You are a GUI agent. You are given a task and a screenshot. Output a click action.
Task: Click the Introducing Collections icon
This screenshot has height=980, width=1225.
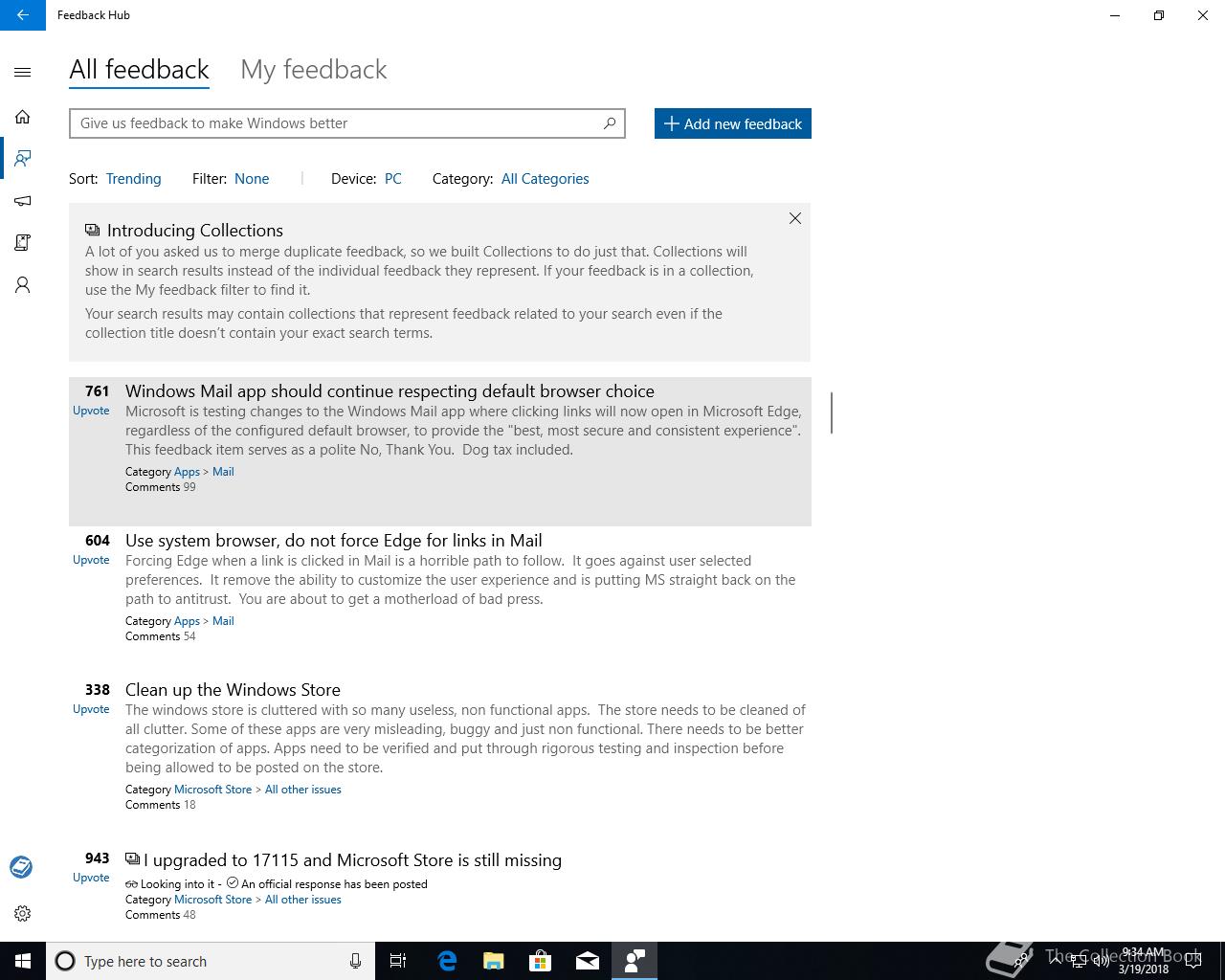[x=93, y=230]
